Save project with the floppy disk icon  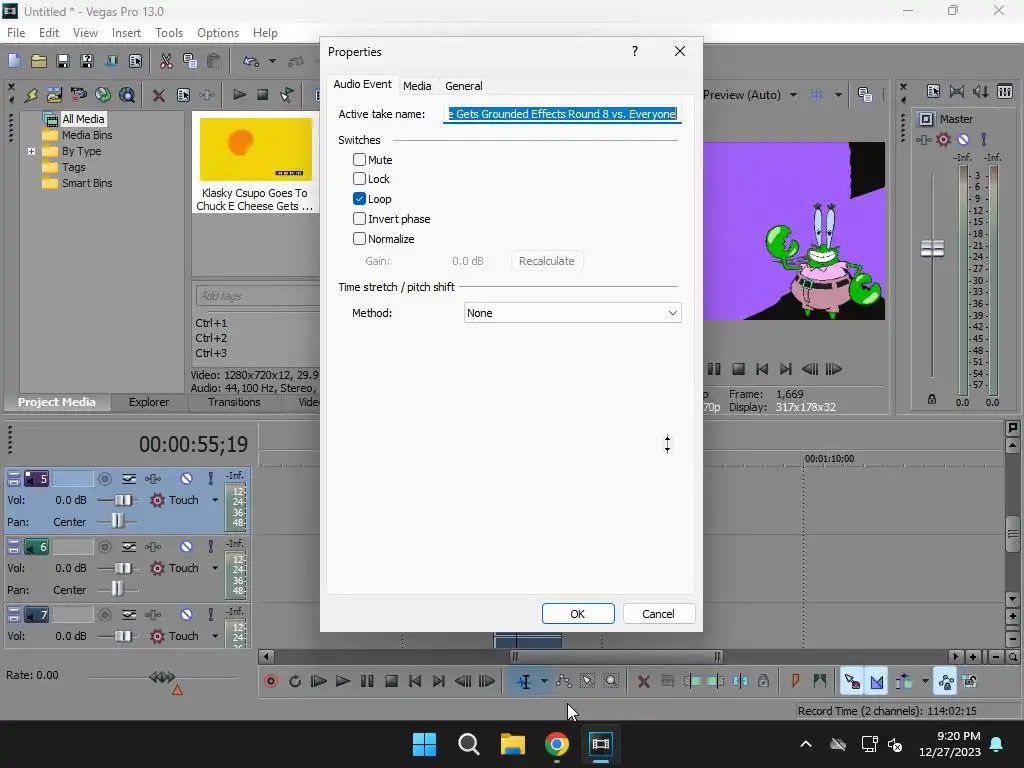coord(63,61)
